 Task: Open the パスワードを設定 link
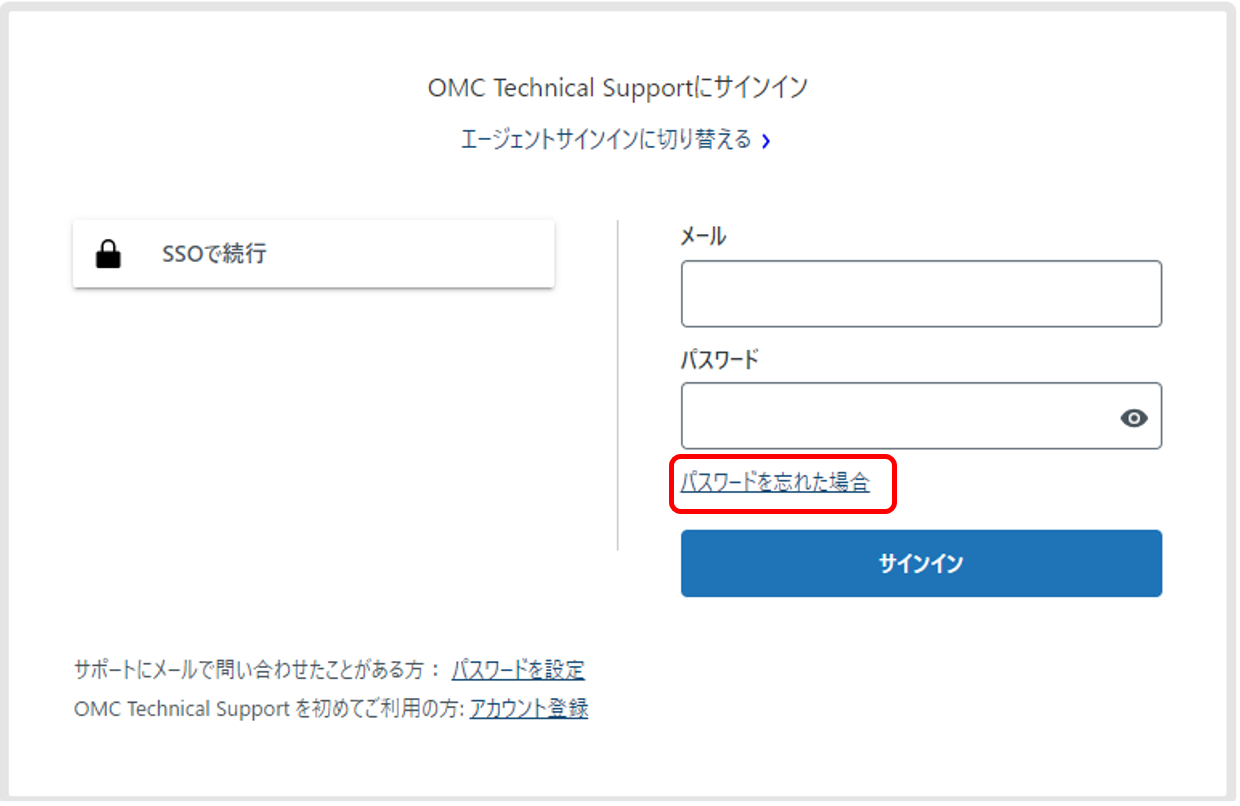click(x=518, y=670)
